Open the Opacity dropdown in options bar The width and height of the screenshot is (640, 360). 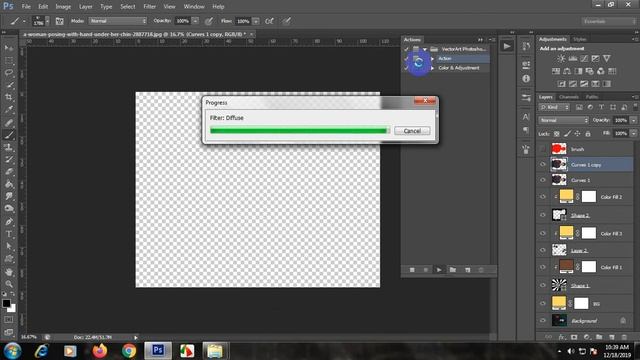(x=196, y=21)
